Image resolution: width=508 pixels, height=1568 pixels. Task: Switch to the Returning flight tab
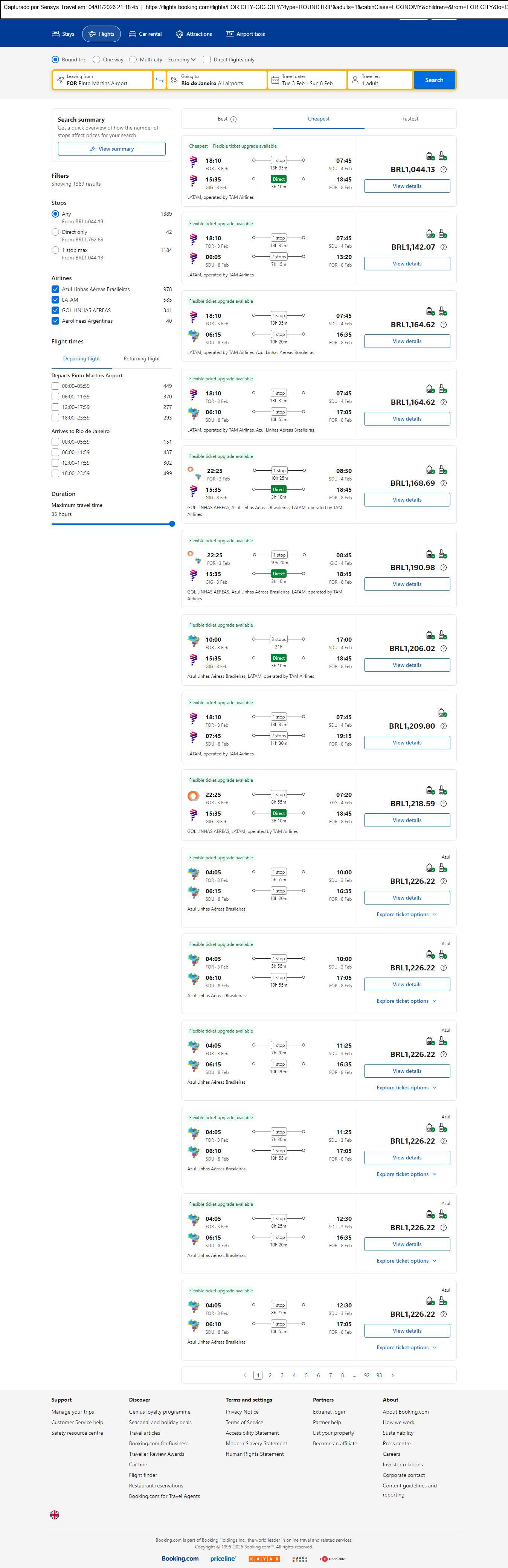point(142,358)
